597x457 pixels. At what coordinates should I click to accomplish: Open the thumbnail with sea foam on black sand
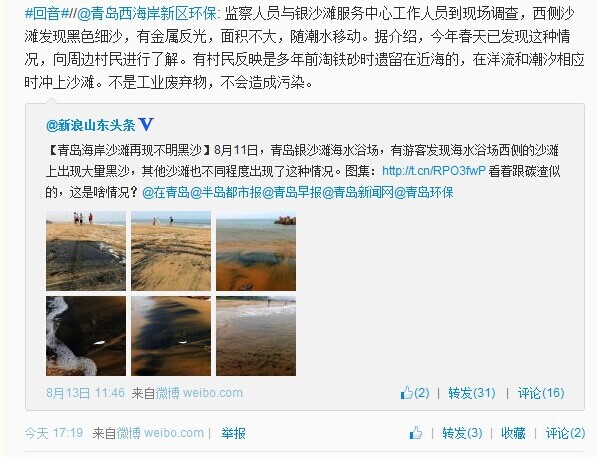(x=86, y=336)
